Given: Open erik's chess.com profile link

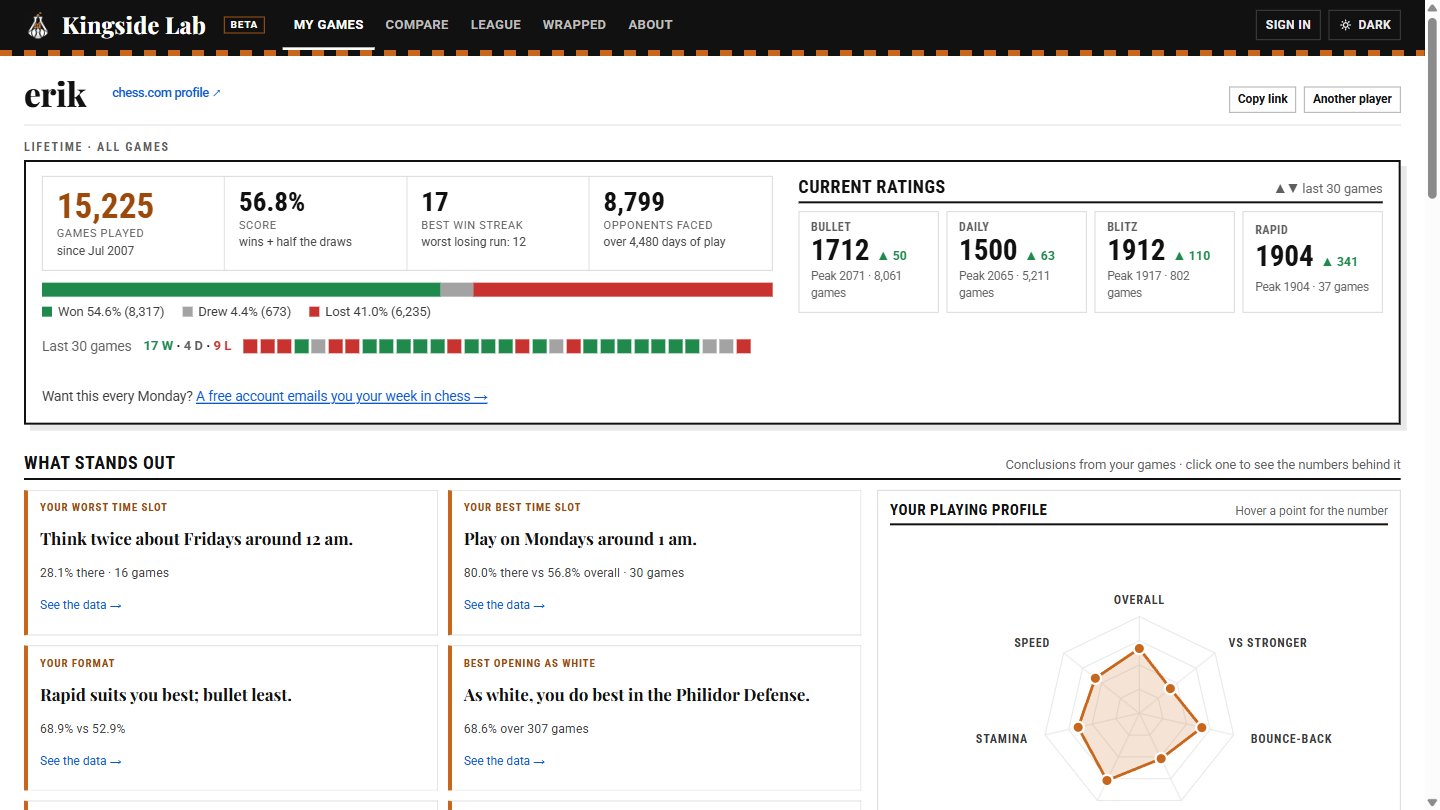Looking at the screenshot, I should (x=167, y=93).
